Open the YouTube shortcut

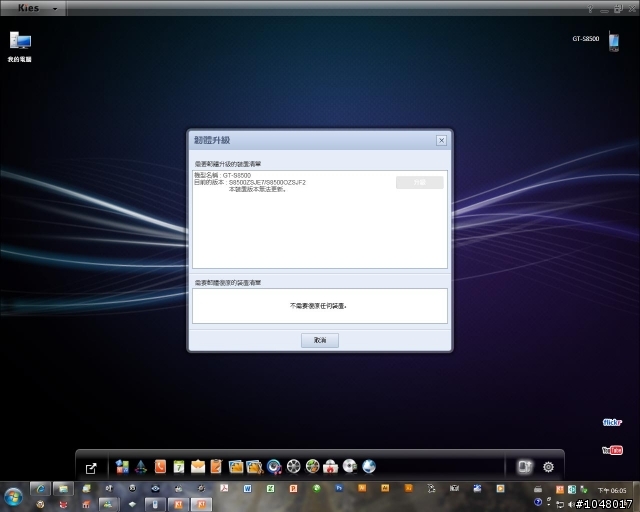point(612,450)
